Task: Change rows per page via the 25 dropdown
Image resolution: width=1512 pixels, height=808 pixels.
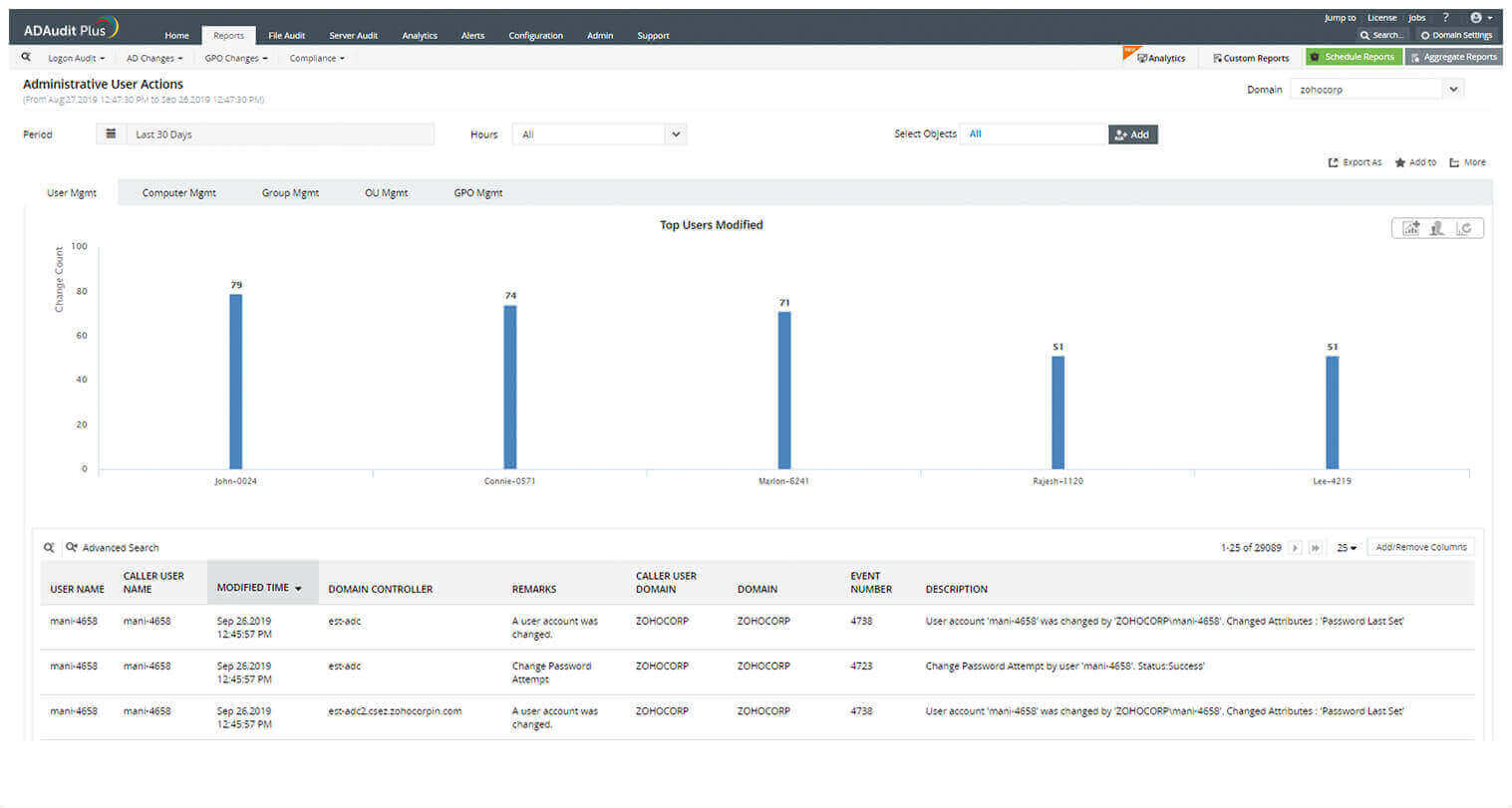Action: pos(1347,547)
